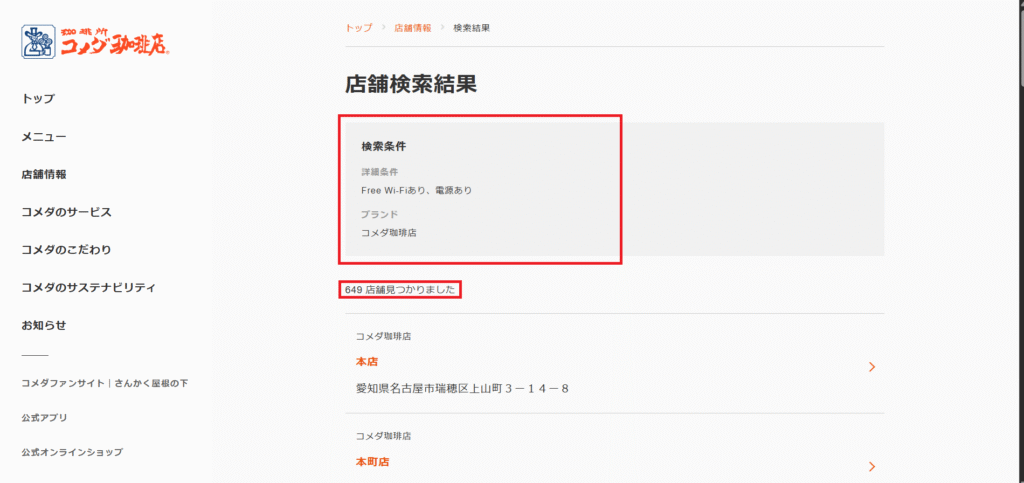Click the 店舗検索結果 page heading
This screenshot has width=1024, height=483.
pos(411,85)
